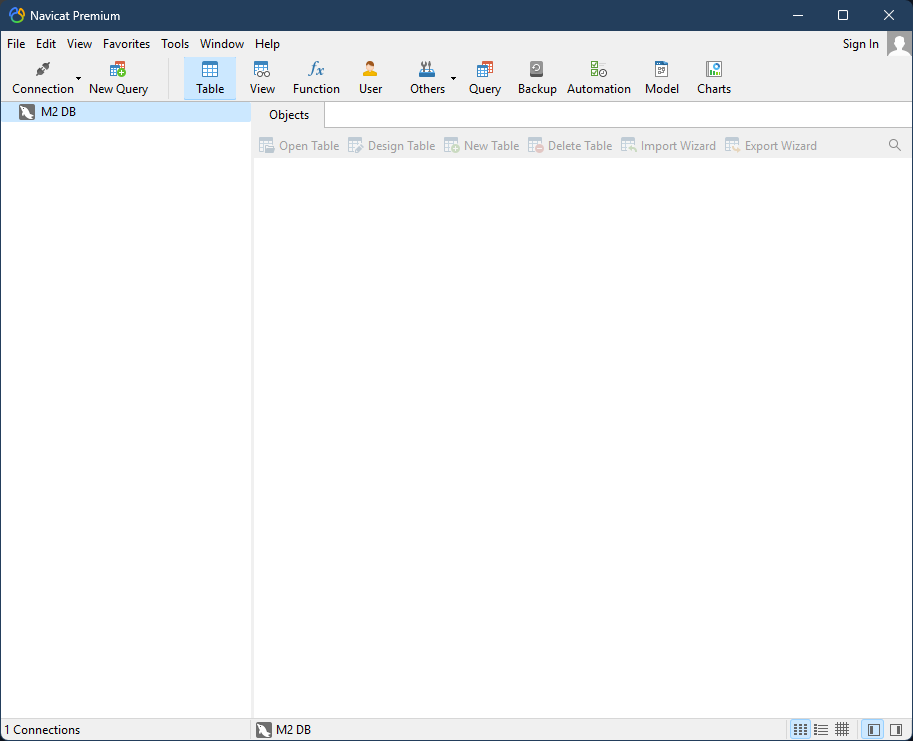Select the View objects icon

coord(262,77)
